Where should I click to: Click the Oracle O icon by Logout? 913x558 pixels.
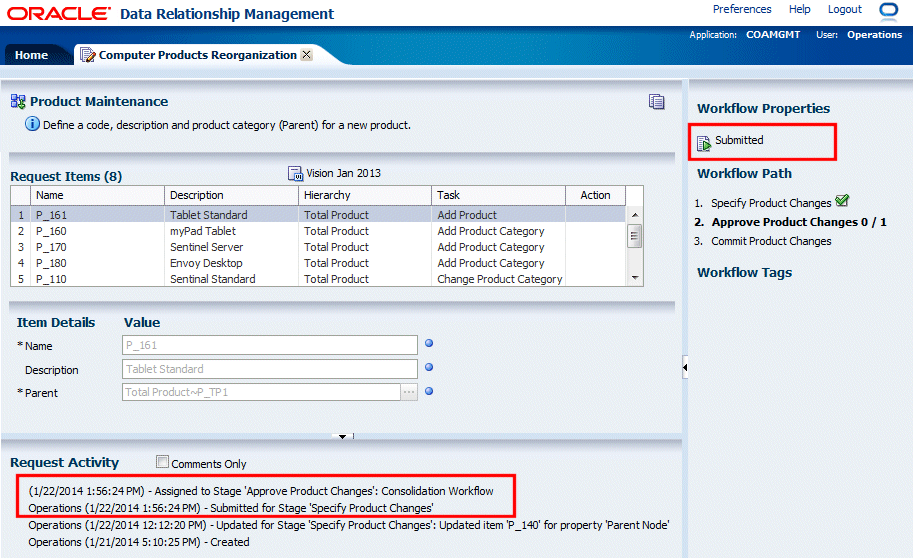tap(889, 10)
